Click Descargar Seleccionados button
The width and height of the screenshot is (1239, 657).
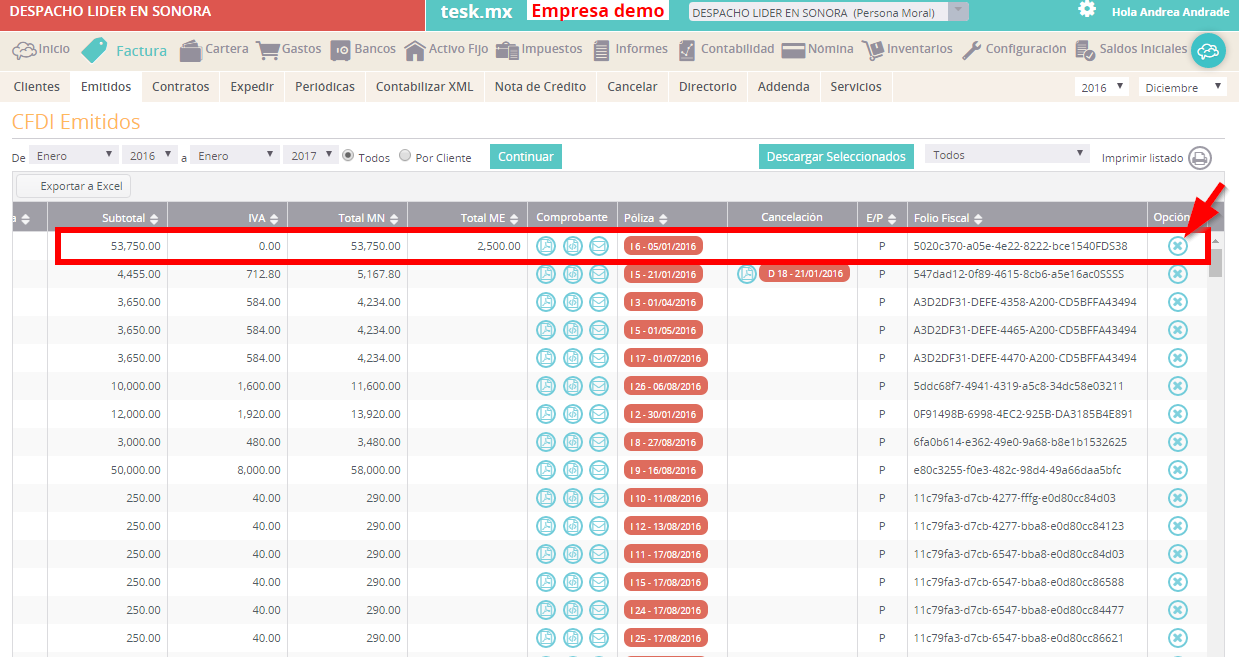(x=836, y=156)
